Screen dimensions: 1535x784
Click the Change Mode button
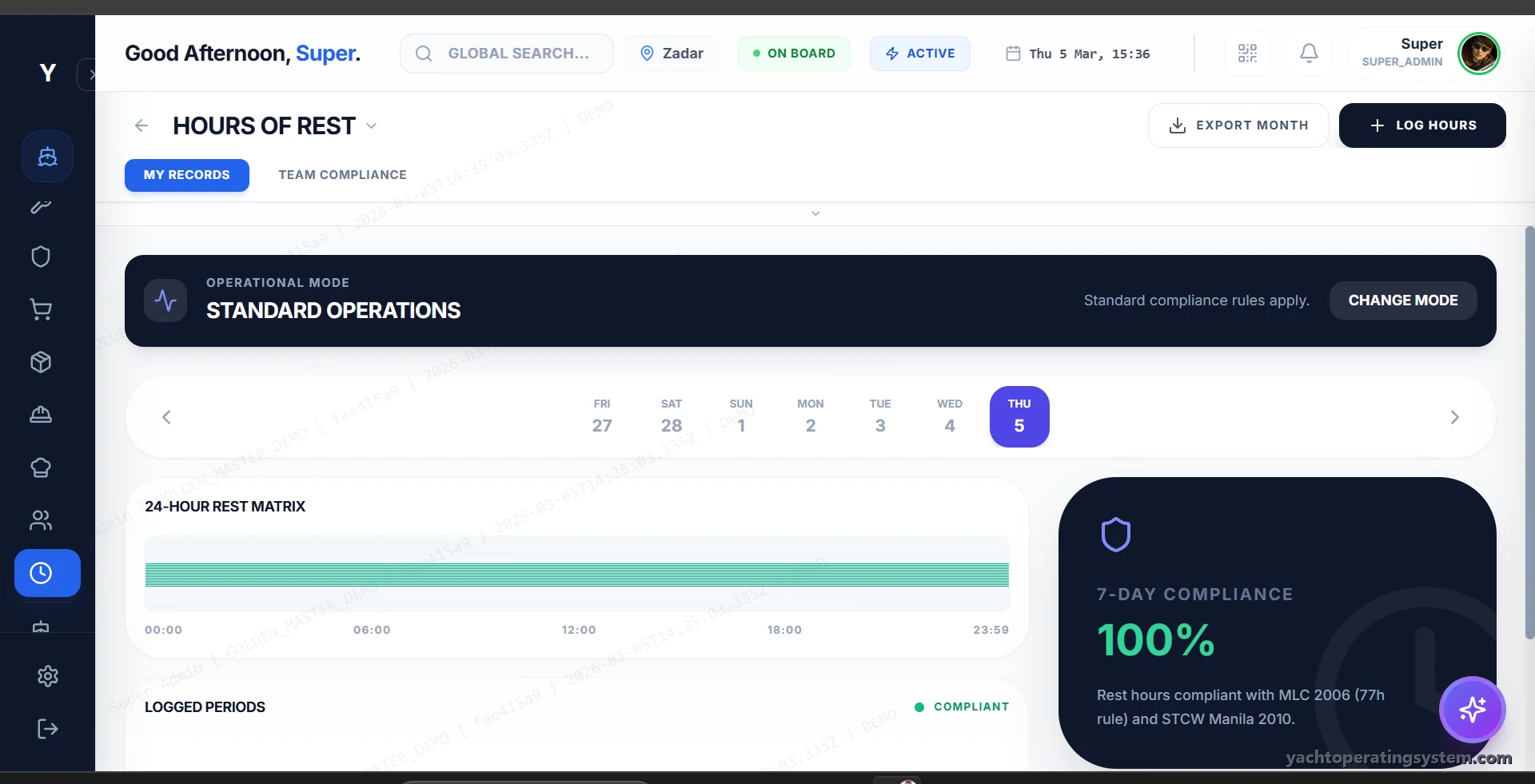1402,300
